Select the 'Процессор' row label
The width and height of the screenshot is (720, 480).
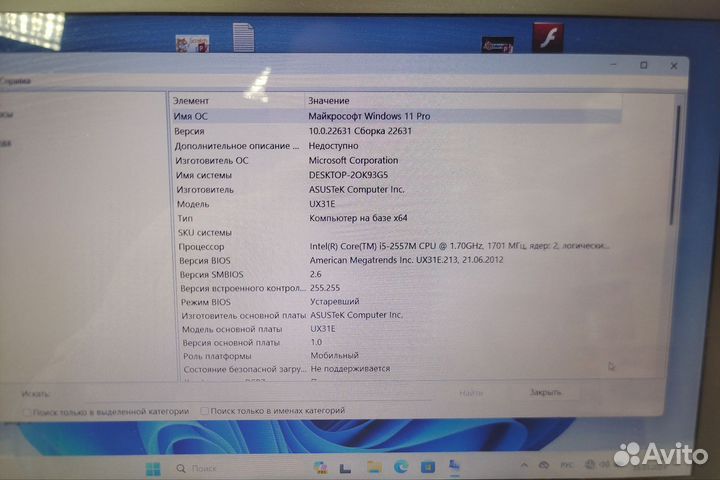click(201, 247)
